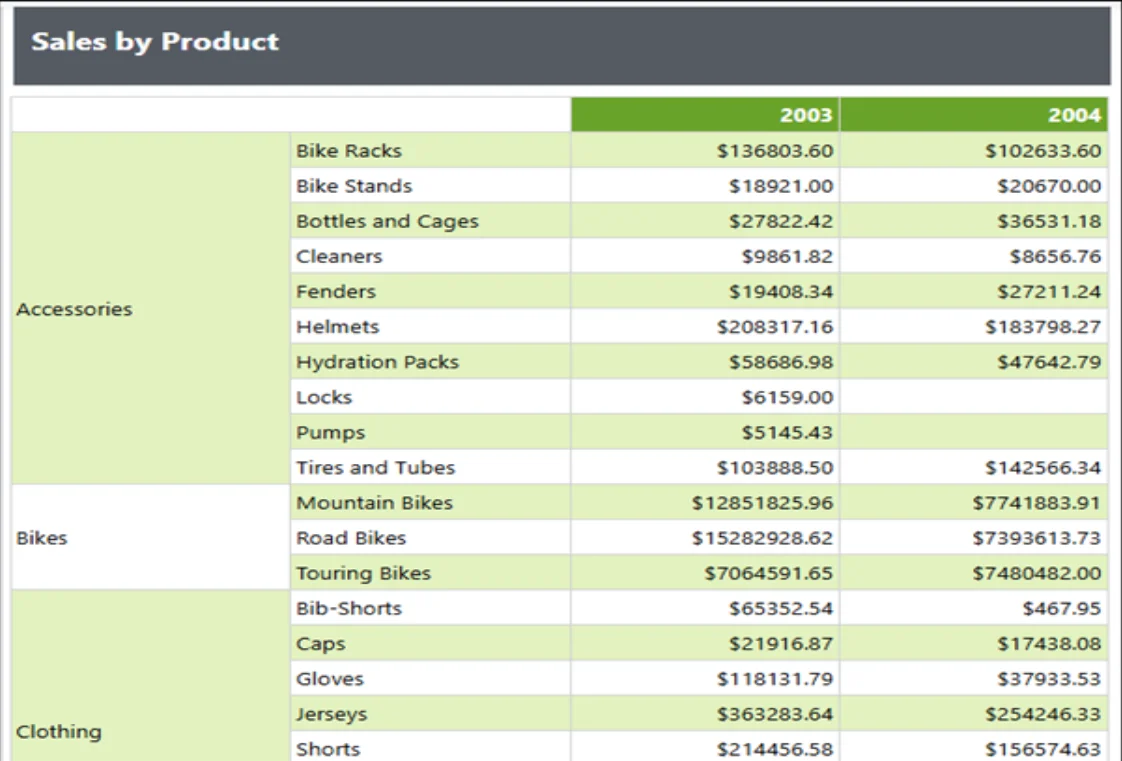Click the $7393613.73 Road Bikes value
Viewport: 1122px width, 761px height.
[x=1037, y=537]
